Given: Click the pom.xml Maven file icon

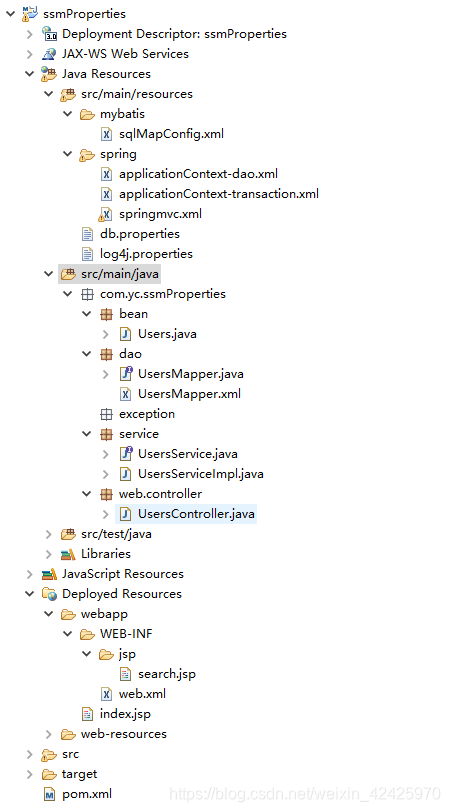Looking at the screenshot, I should pos(49,794).
